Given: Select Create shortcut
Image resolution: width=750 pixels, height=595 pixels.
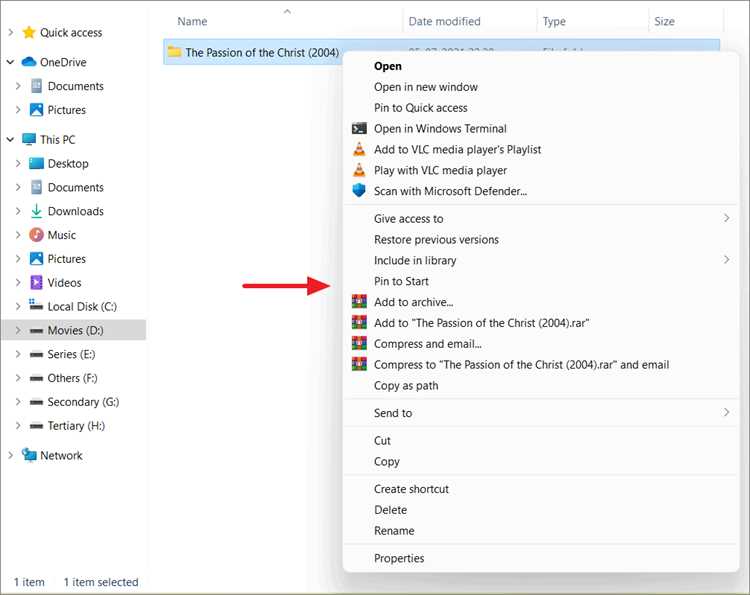Looking at the screenshot, I should 411,489.
